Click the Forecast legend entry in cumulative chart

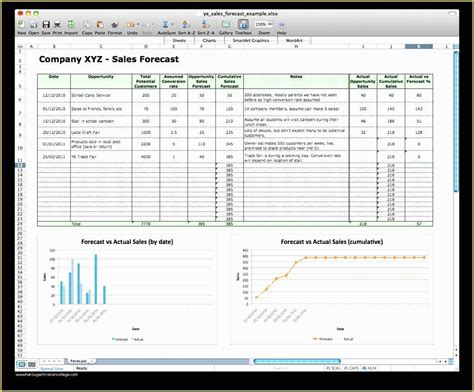click(323, 339)
